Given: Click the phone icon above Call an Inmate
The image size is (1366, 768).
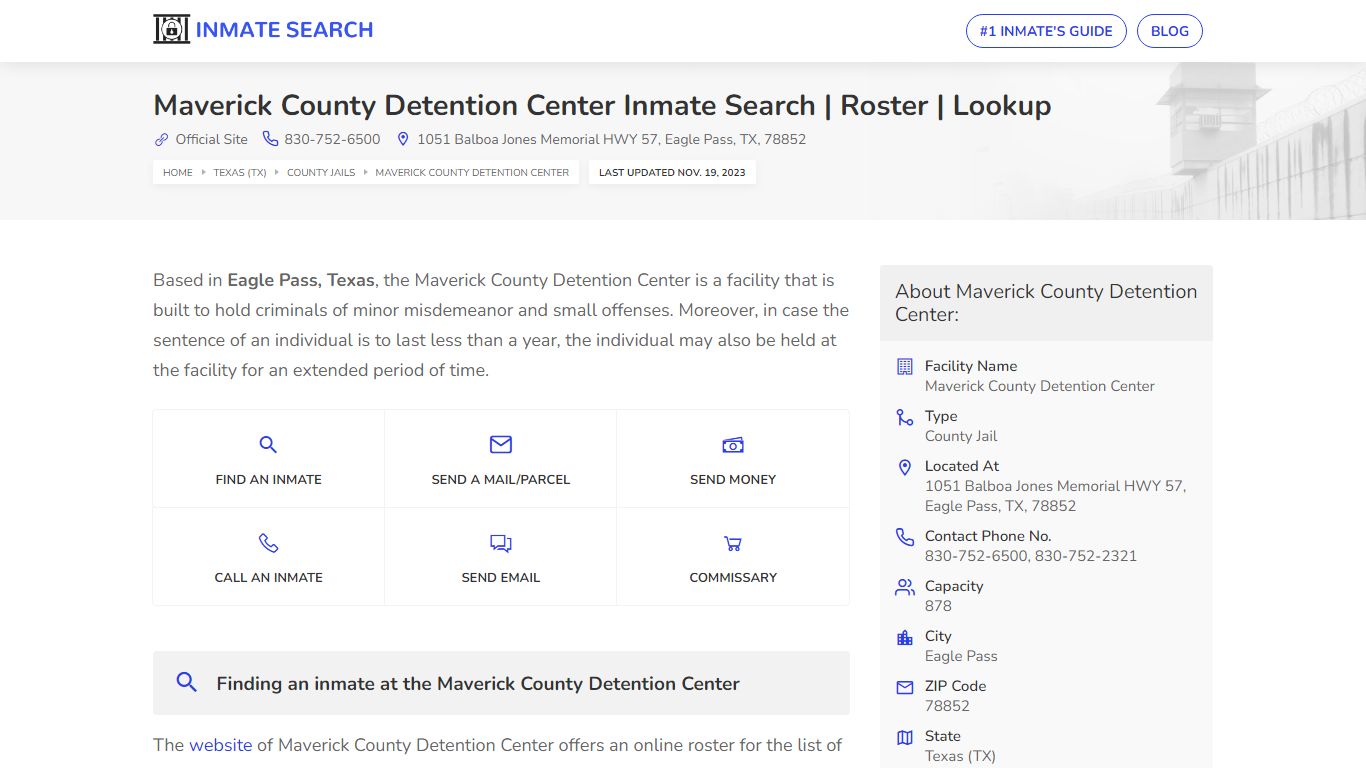Looking at the screenshot, I should [268, 543].
